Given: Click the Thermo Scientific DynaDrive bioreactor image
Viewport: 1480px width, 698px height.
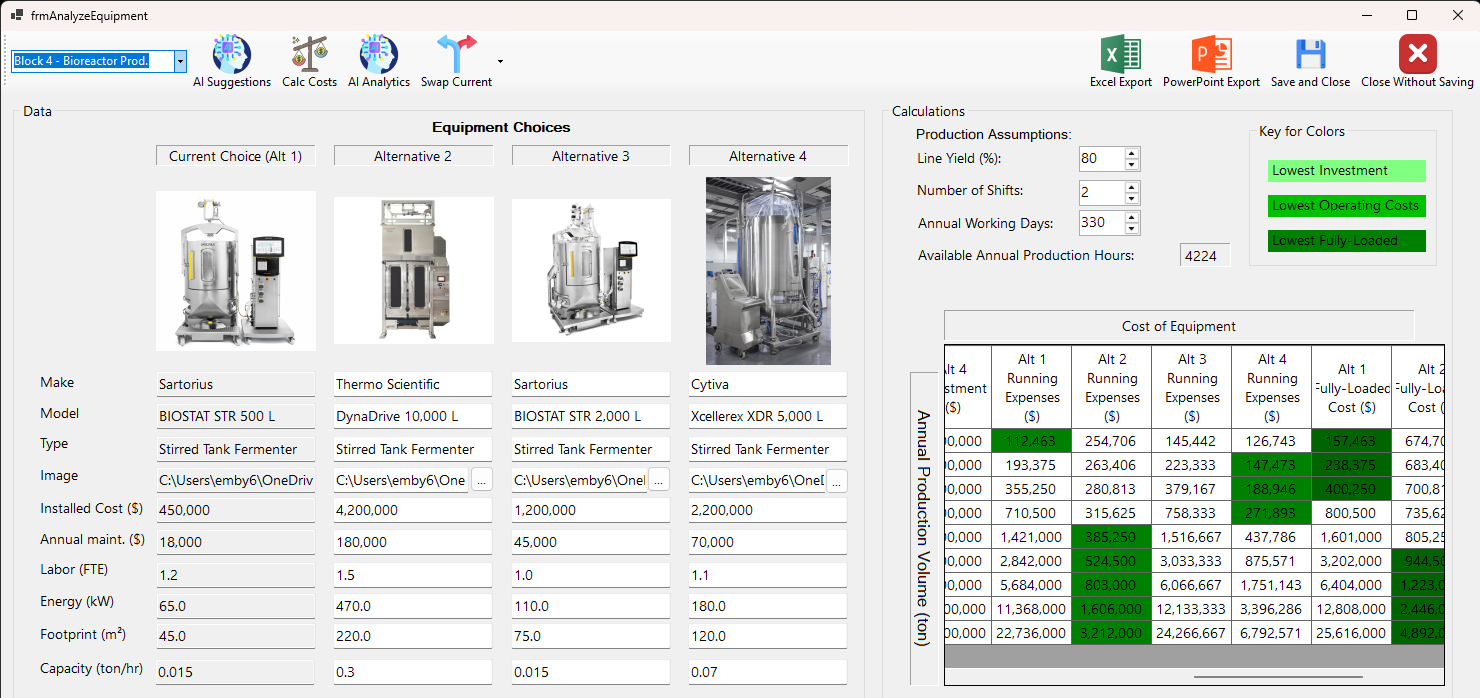Looking at the screenshot, I should [x=414, y=271].
